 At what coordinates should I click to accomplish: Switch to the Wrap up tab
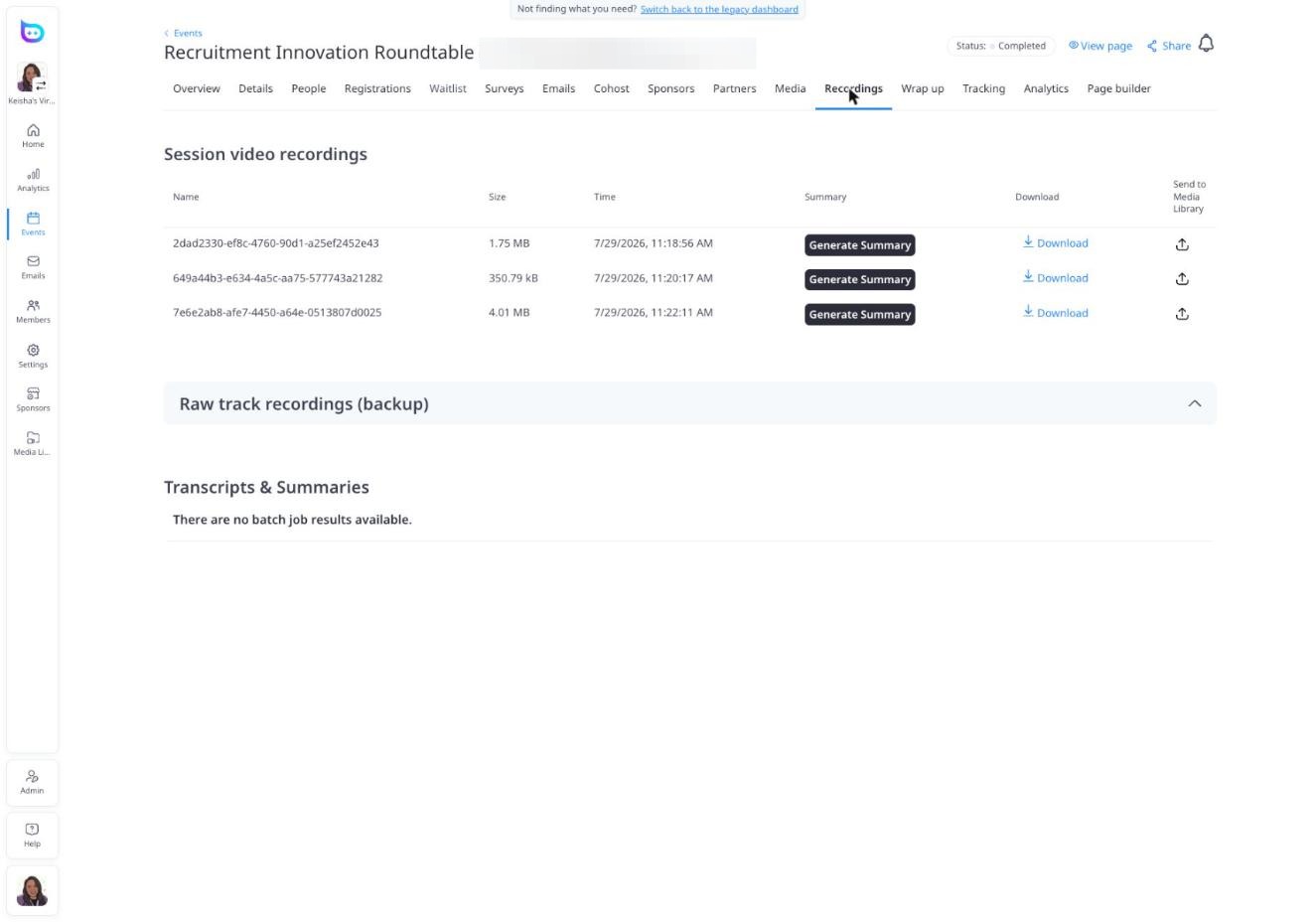point(923,88)
